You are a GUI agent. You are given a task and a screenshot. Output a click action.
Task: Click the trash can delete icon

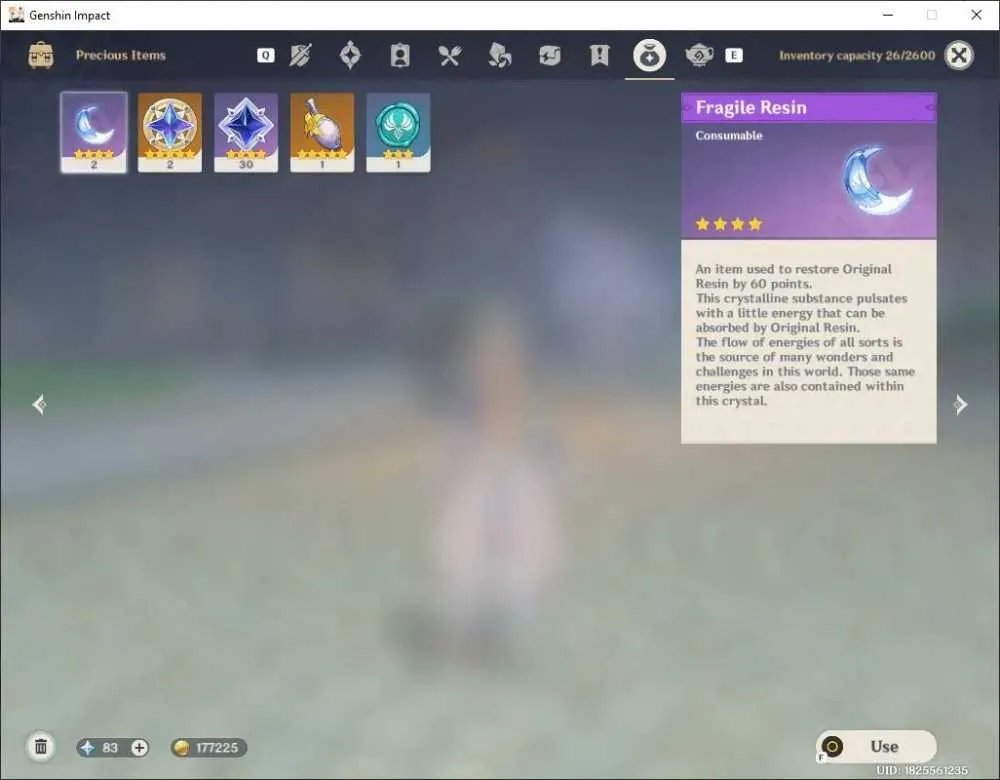click(x=41, y=747)
